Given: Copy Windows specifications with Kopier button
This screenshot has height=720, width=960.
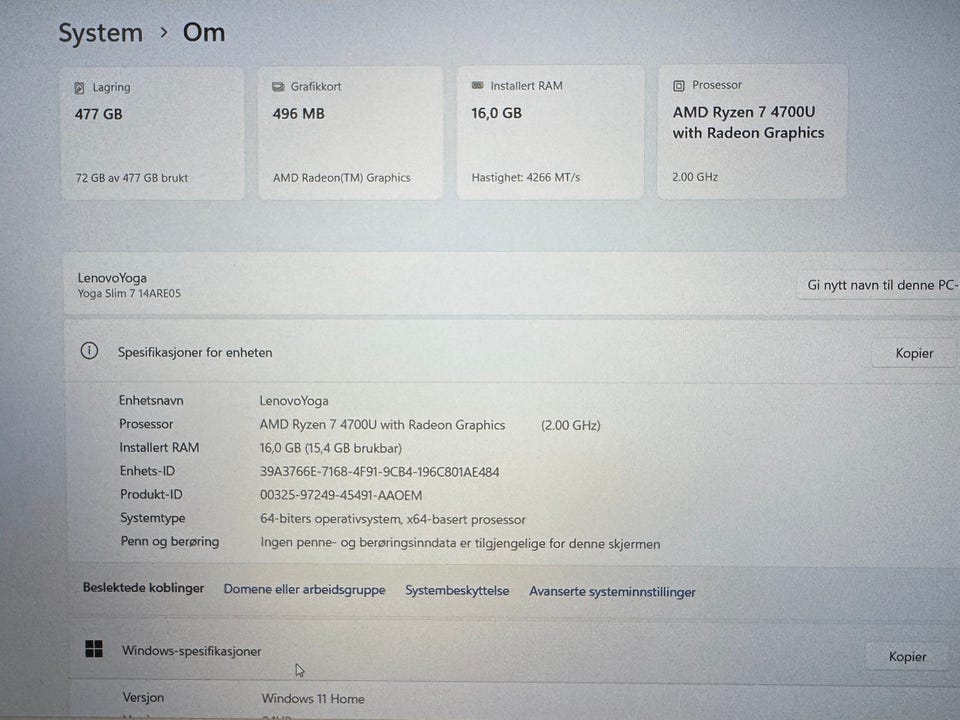Looking at the screenshot, I should pyautogui.click(x=907, y=656).
